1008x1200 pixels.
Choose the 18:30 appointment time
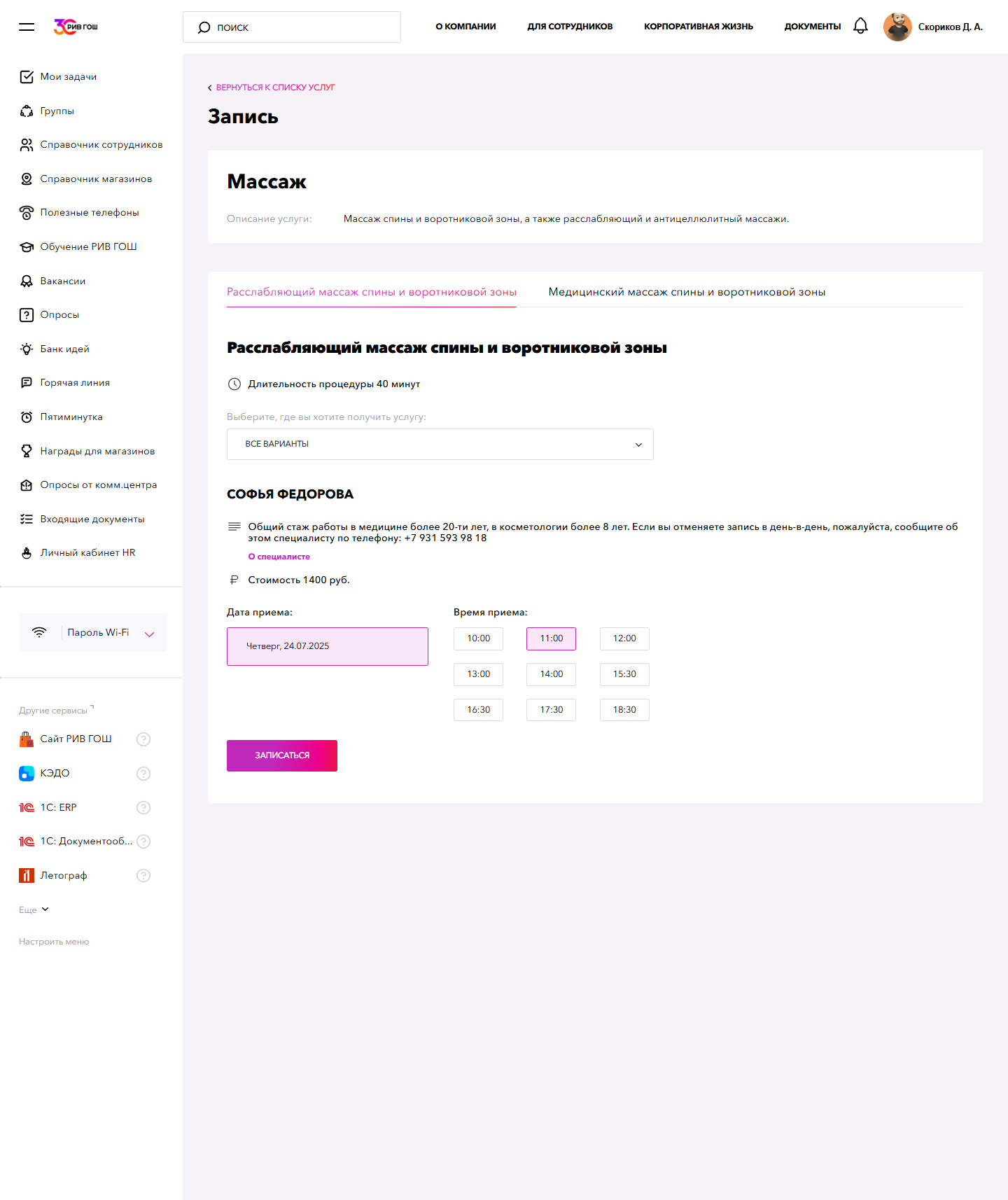point(624,710)
